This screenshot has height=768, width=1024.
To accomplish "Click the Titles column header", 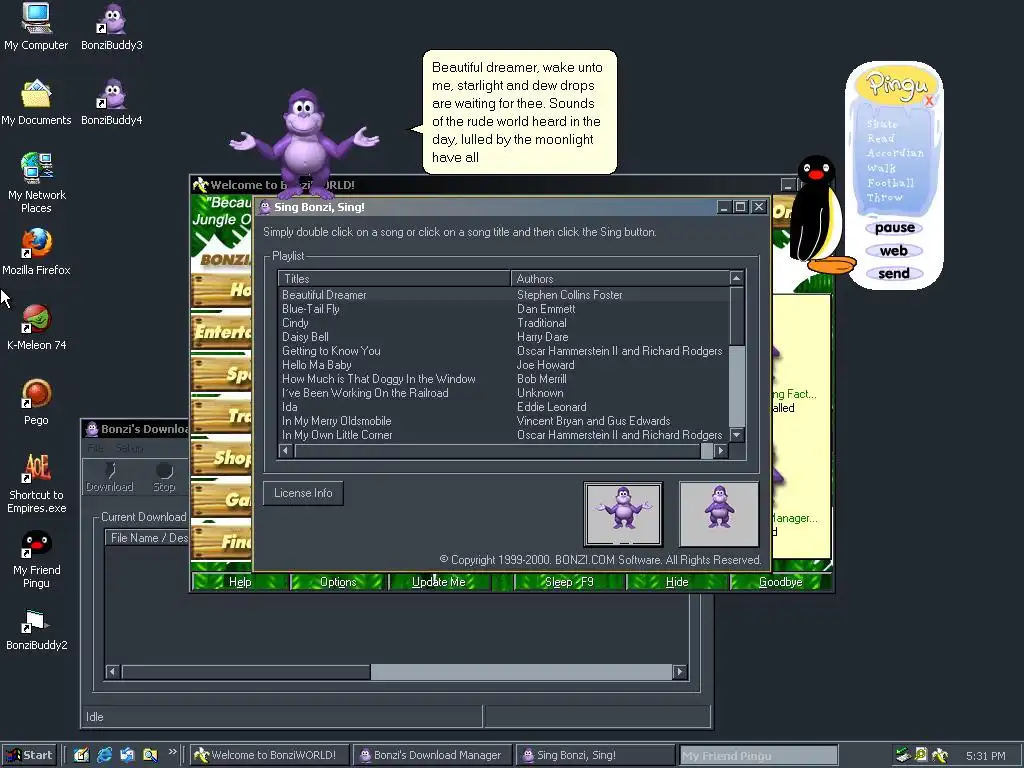I will [394, 279].
